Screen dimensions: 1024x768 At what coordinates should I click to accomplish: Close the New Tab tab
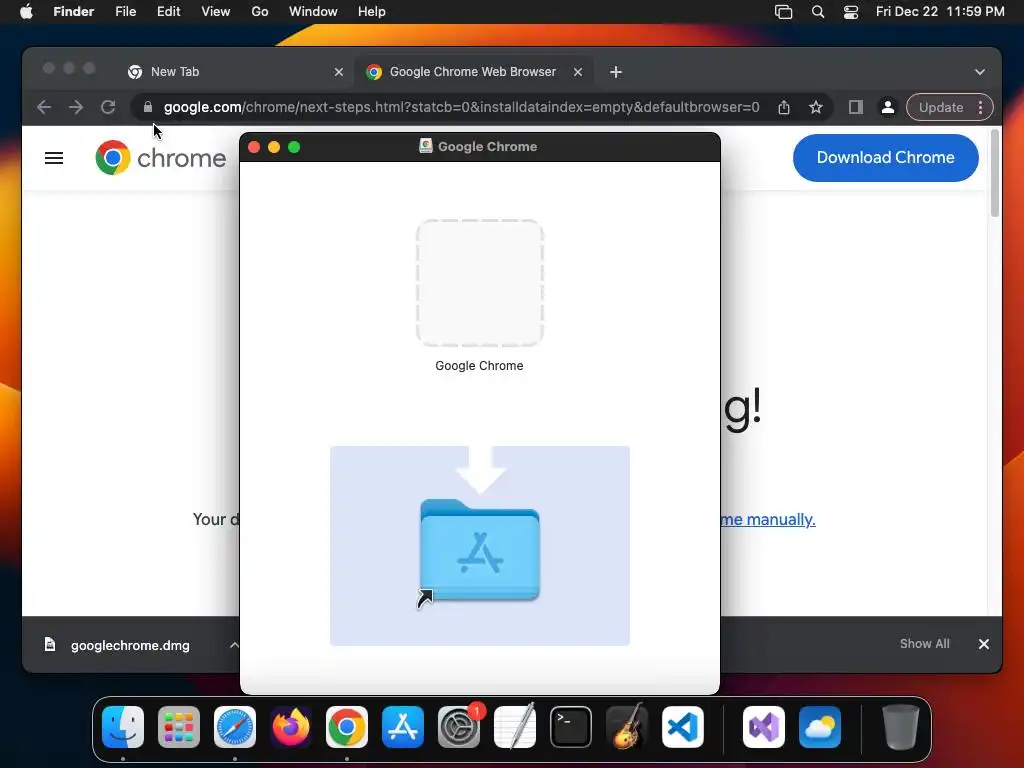(x=338, y=72)
